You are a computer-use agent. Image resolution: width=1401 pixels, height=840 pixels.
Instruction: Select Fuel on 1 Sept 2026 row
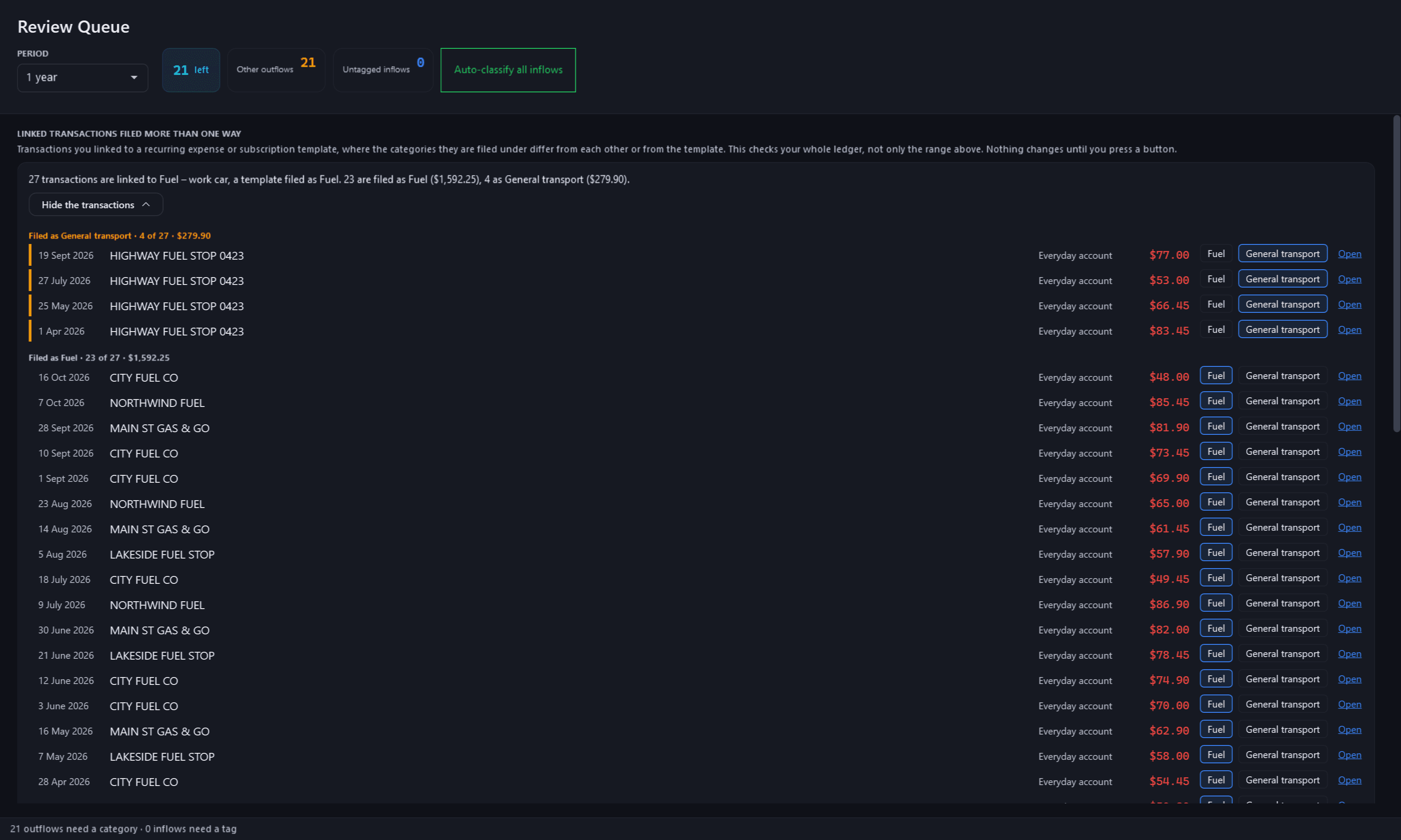click(1215, 477)
